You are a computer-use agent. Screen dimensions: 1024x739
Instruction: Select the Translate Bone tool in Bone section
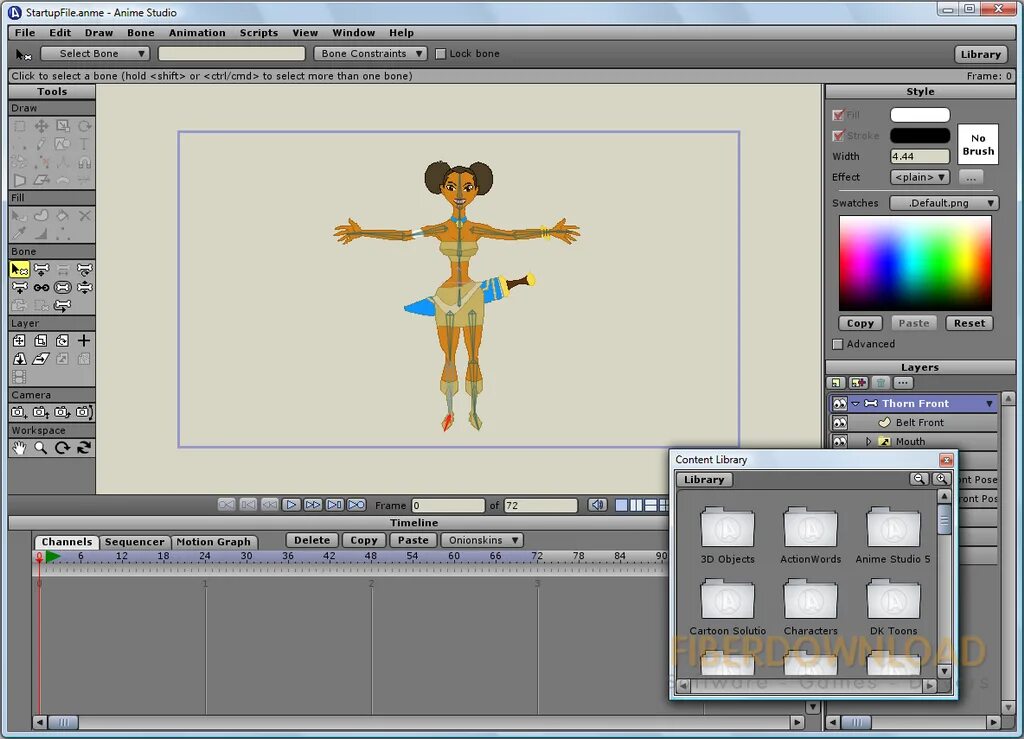[41, 269]
